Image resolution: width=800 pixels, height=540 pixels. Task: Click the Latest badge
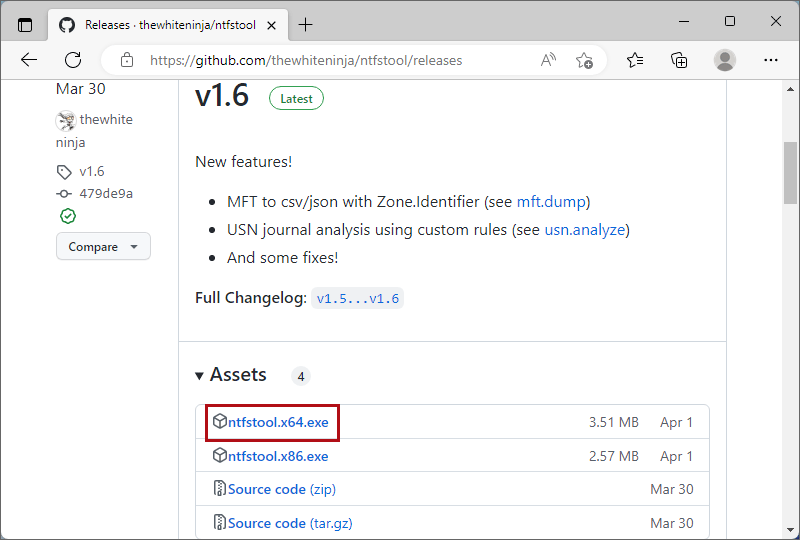296,99
